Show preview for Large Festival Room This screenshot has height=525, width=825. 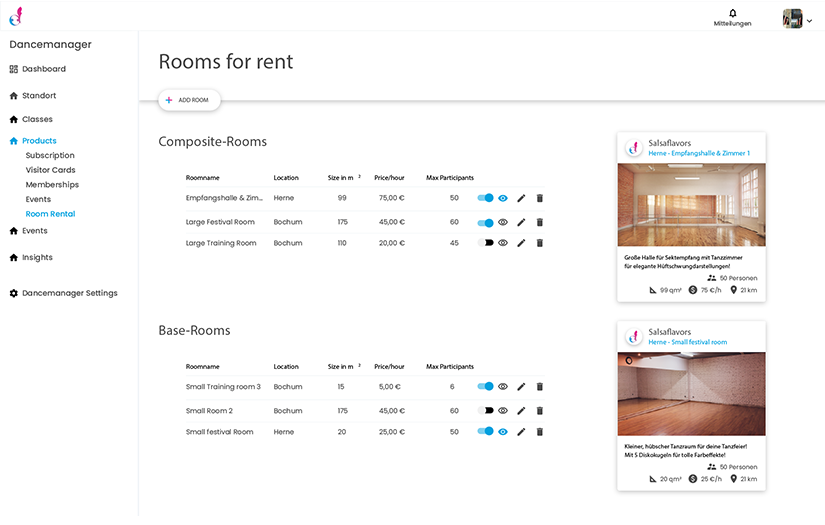pos(503,223)
